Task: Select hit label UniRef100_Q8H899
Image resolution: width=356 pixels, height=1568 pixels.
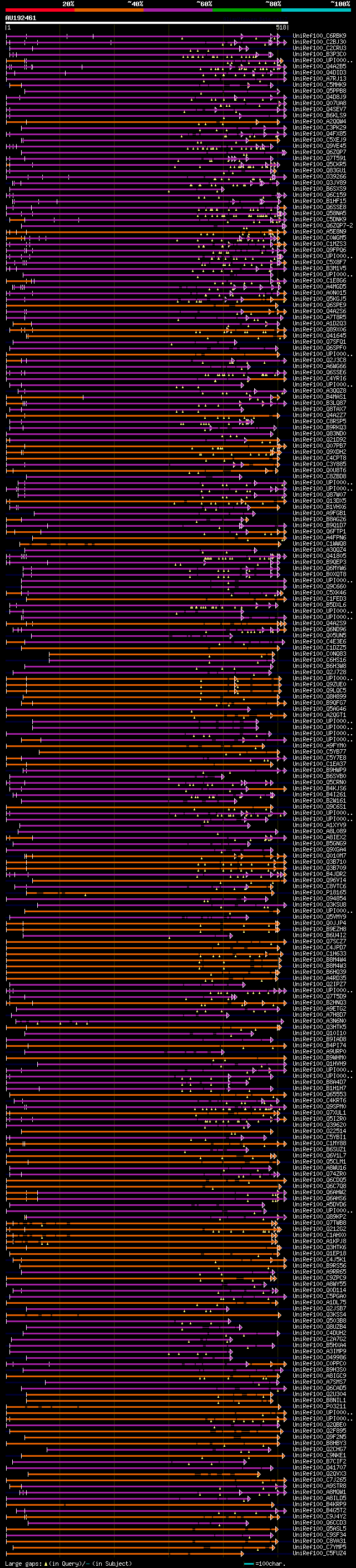Action: (319, 696)
